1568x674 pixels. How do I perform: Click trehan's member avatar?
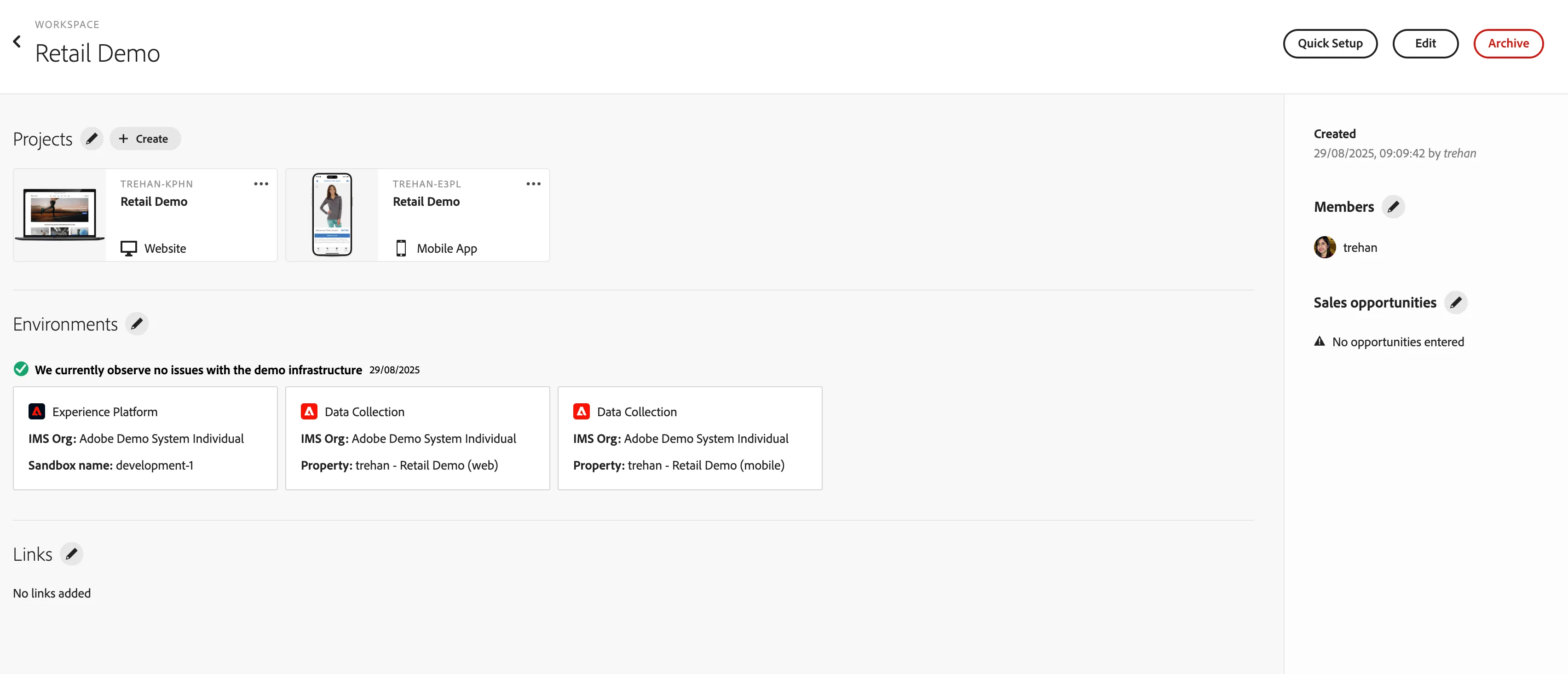1325,247
